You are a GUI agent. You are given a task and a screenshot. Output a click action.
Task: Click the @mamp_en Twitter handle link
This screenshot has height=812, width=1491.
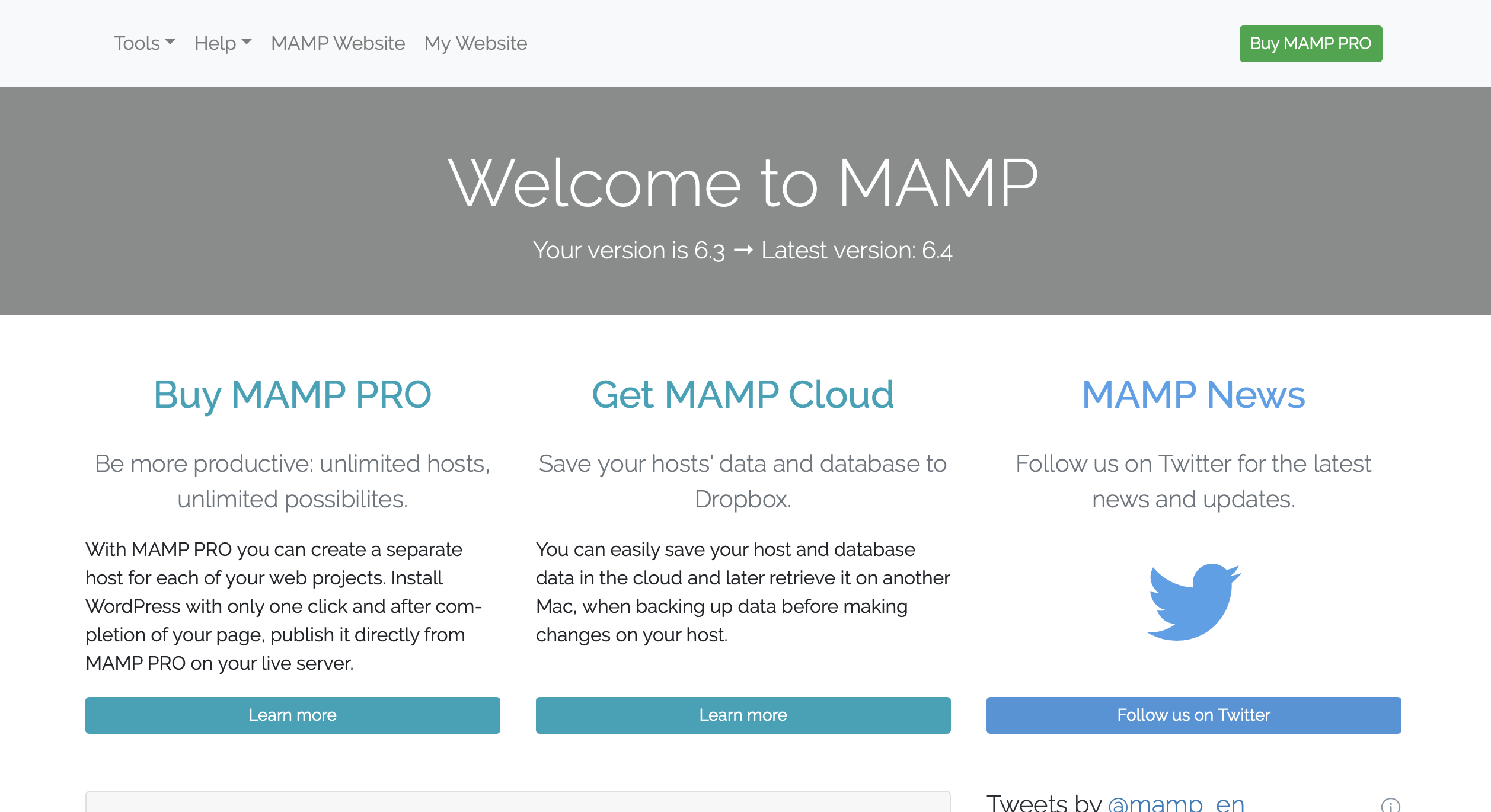(1176, 803)
